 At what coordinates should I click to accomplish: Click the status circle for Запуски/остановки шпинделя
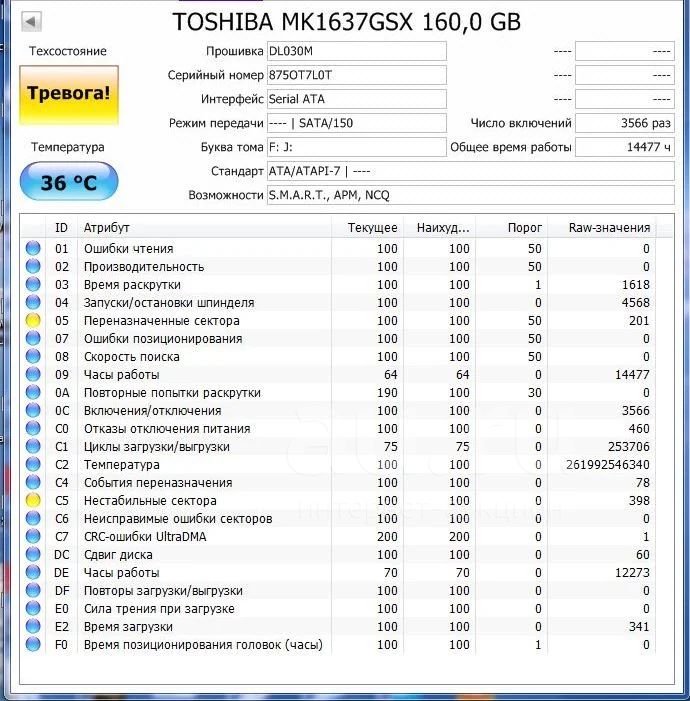[33, 302]
